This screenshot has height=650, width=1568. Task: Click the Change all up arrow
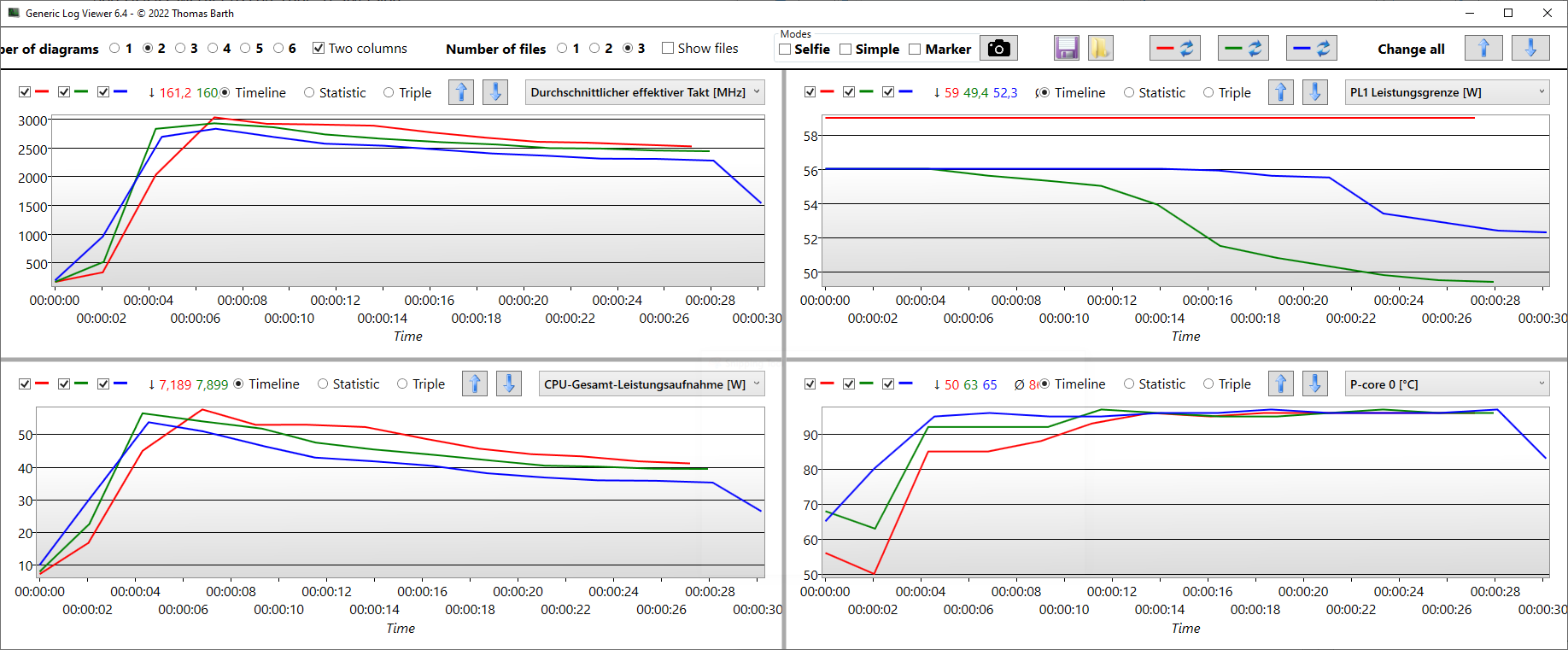tap(1483, 49)
